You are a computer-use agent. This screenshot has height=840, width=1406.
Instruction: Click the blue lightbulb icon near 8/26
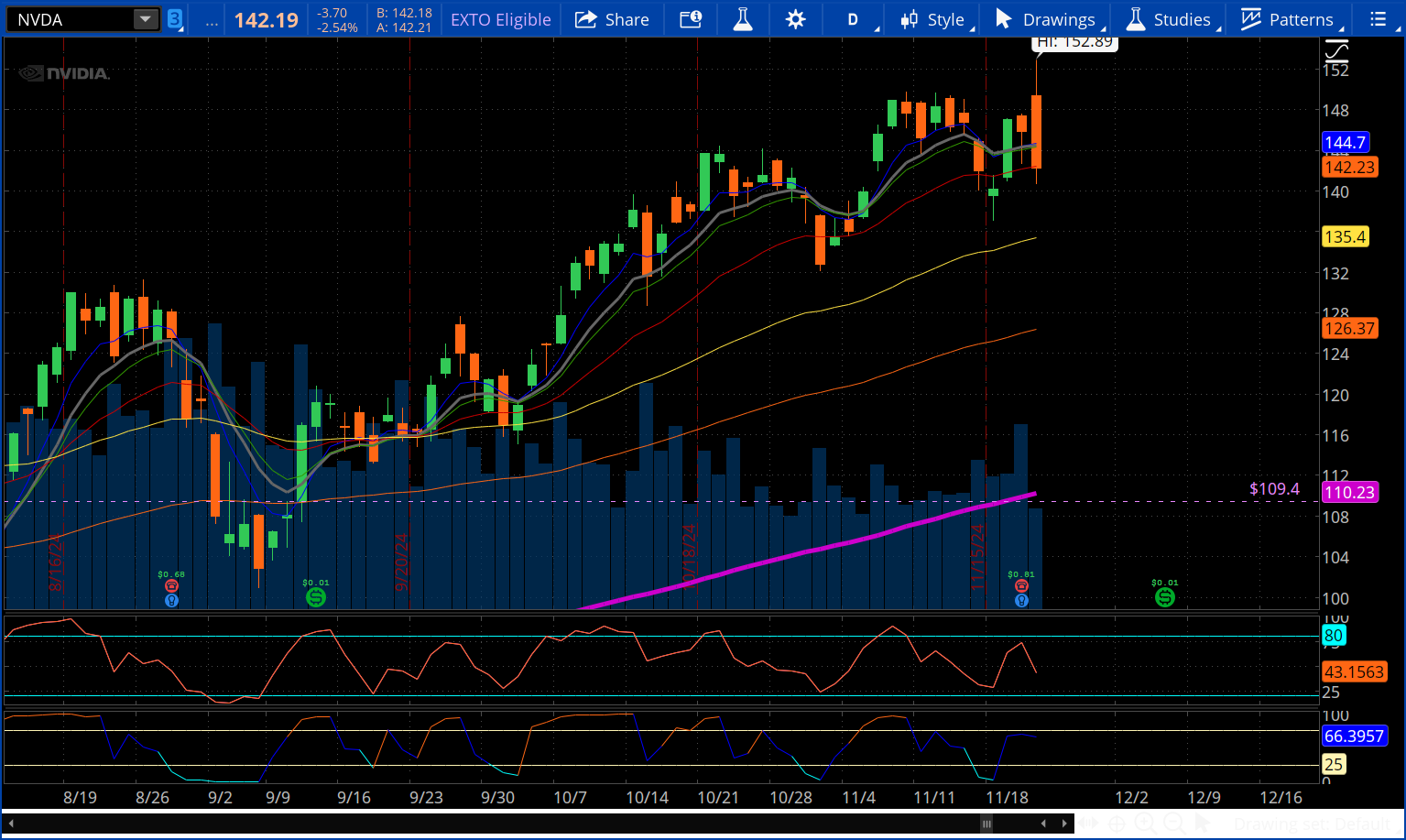point(171,601)
